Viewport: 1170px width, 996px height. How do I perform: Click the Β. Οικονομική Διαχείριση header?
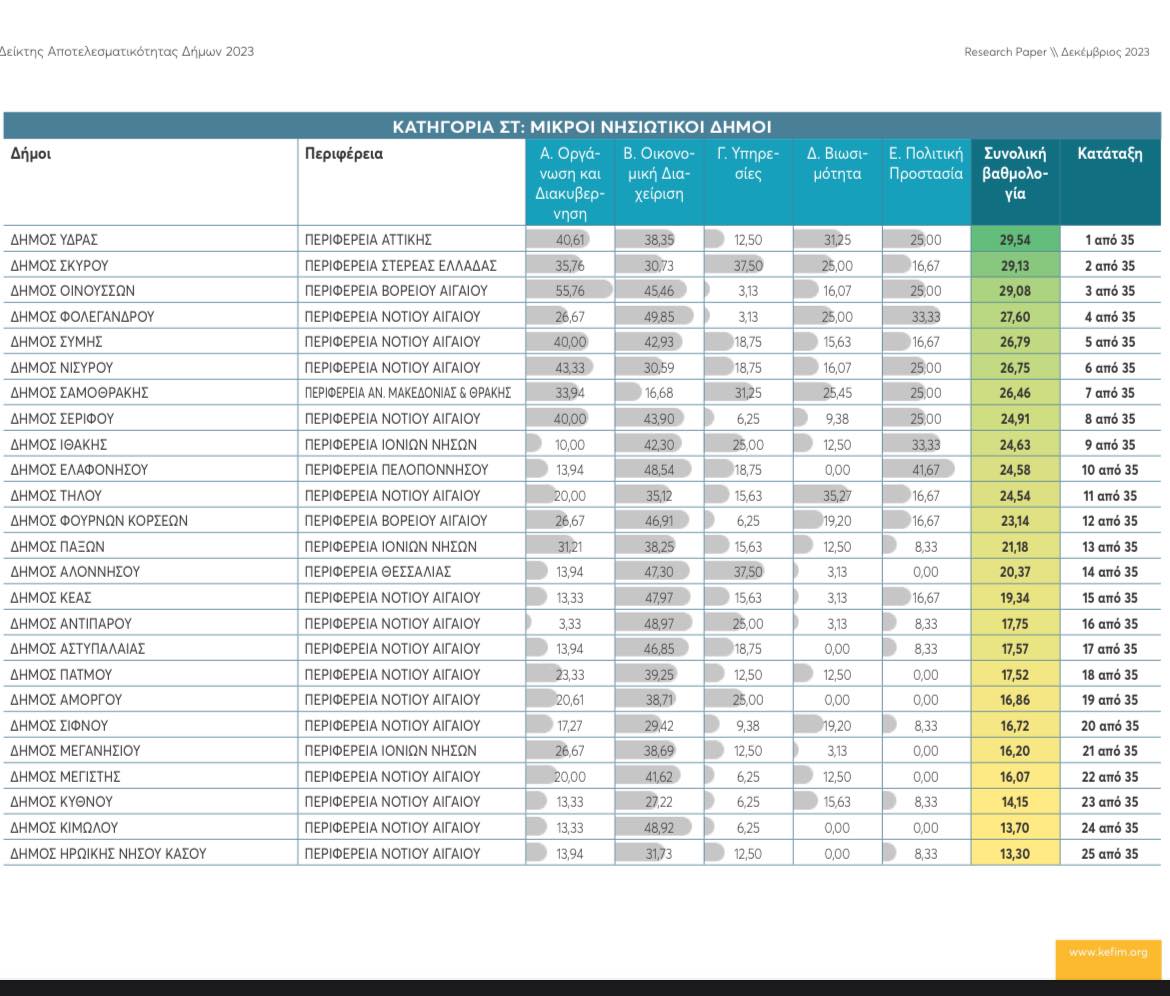coord(658,173)
